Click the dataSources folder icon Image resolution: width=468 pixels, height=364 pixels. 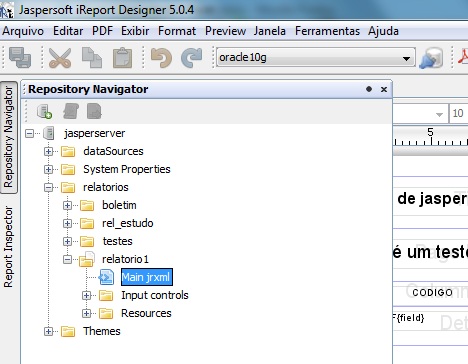pos(68,151)
